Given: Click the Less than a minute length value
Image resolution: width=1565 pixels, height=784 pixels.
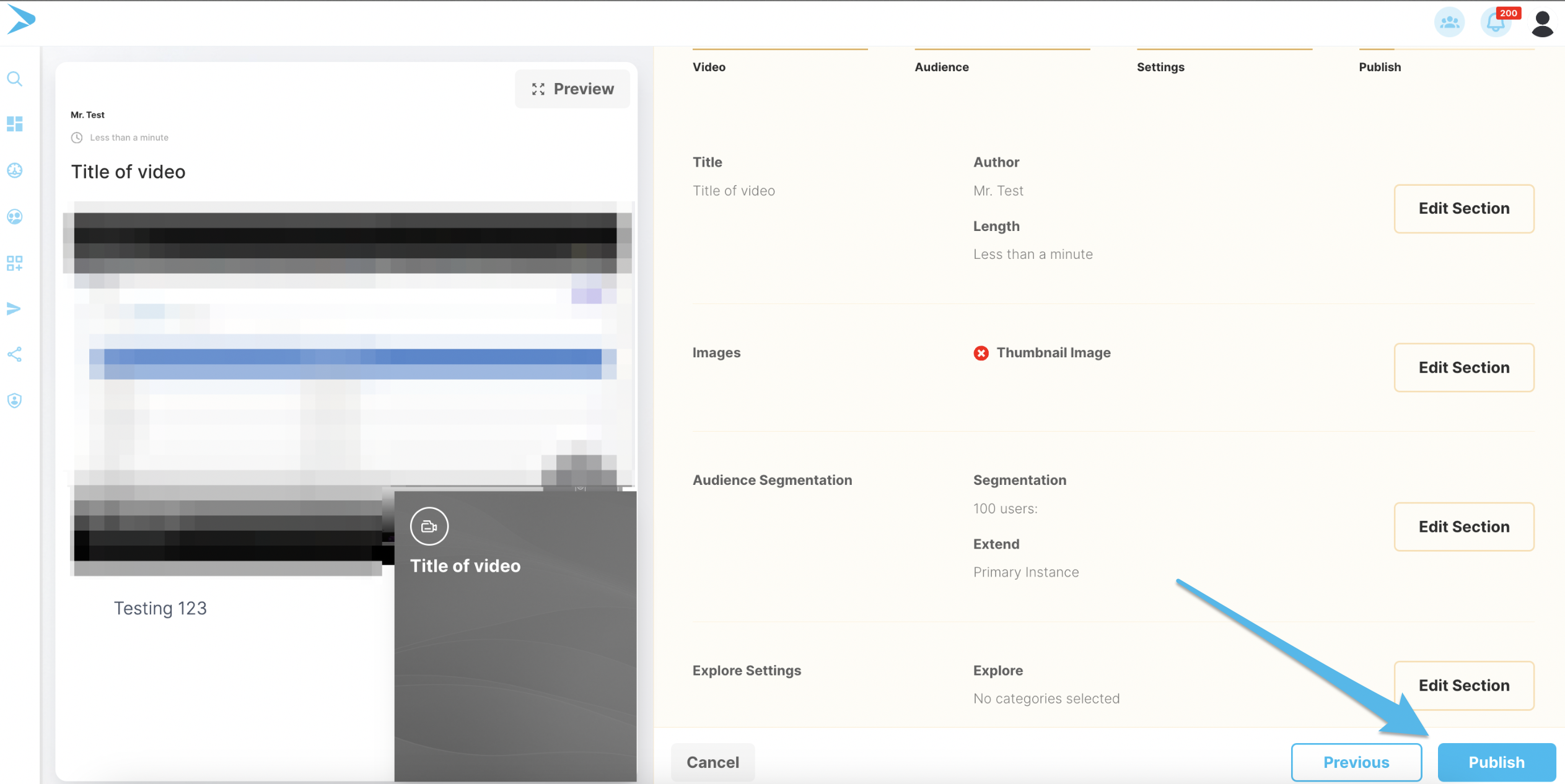Looking at the screenshot, I should (1033, 255).
